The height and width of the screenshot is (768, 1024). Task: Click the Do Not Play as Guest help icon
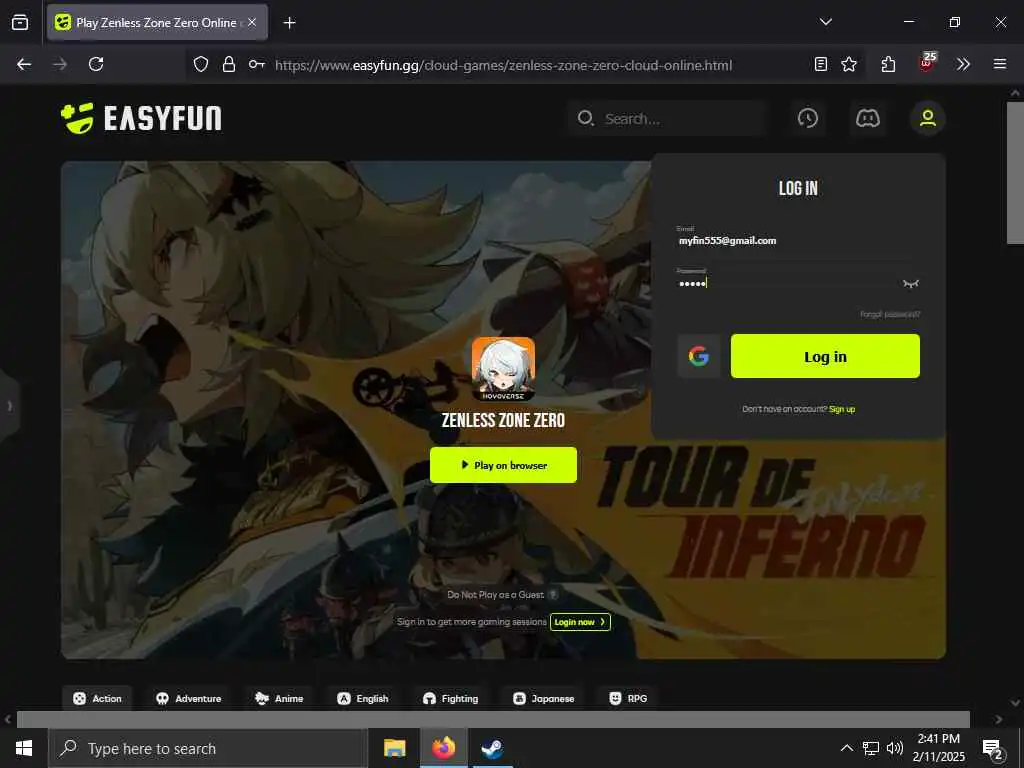pyautogui.click(x=553, y=594)
